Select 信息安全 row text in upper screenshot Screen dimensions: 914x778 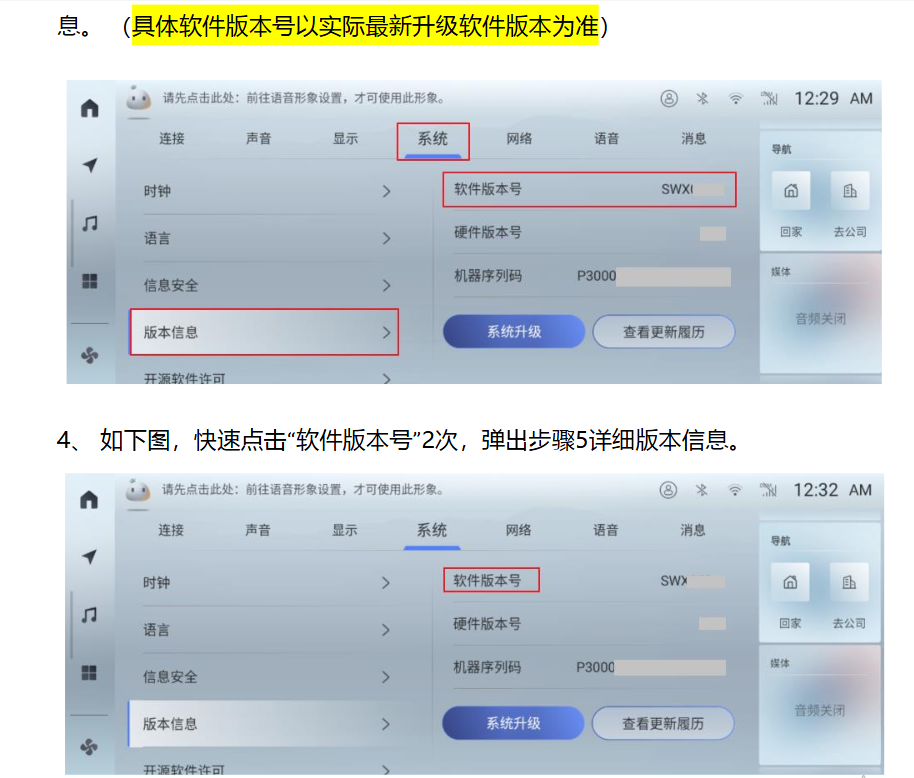click(x=171, y=286)
